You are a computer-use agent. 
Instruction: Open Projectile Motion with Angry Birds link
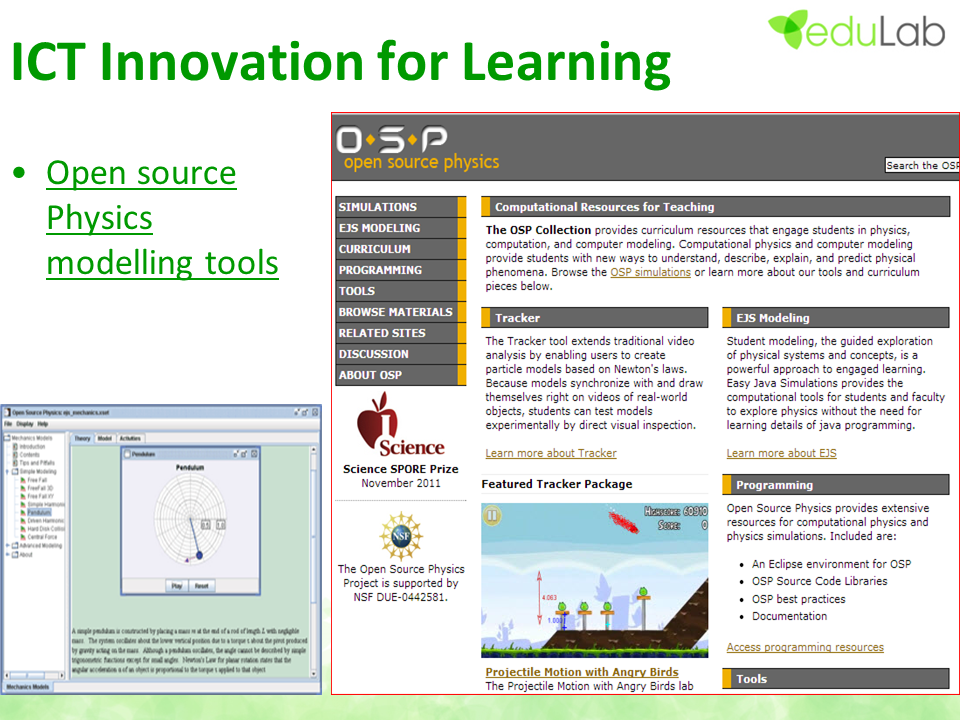coord(582,672)
